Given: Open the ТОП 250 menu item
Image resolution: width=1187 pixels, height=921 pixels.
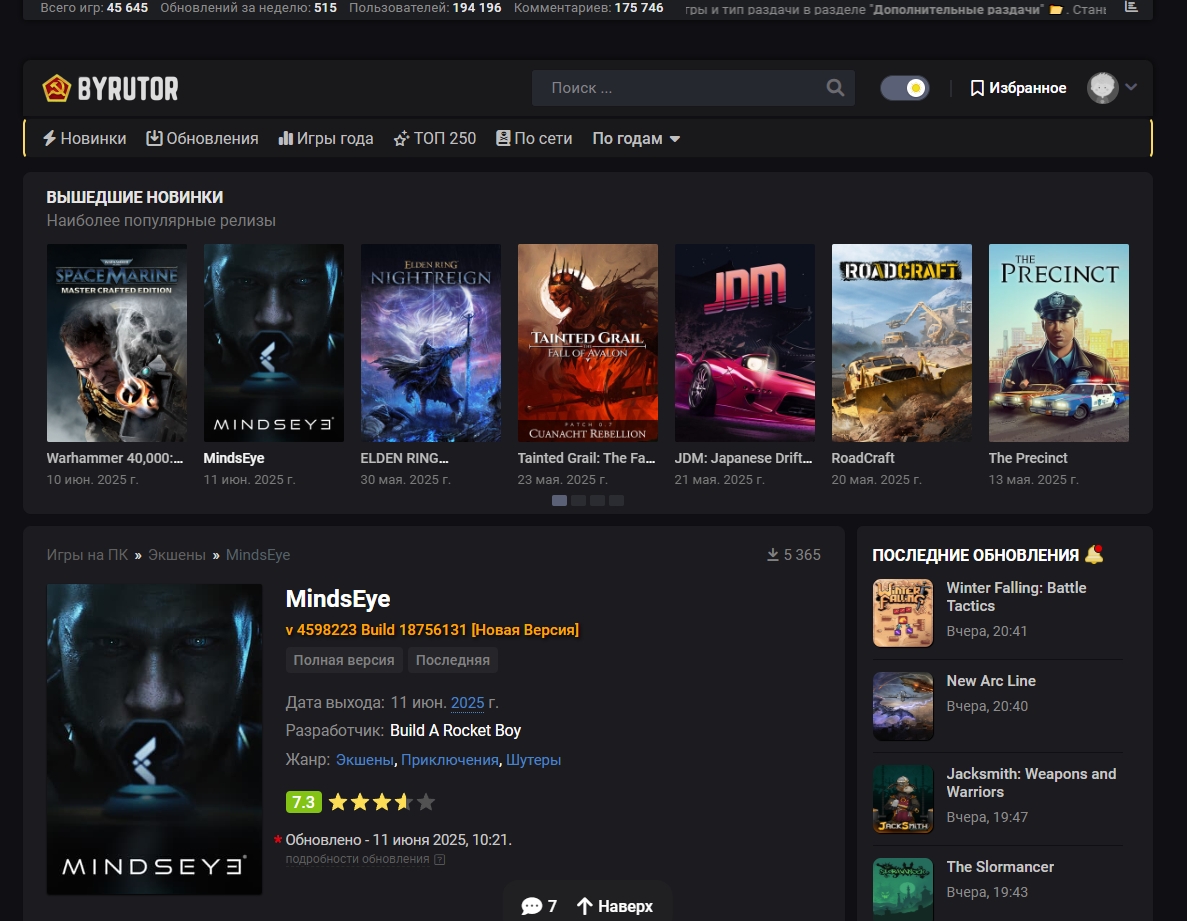Looking at the screenshot, I should click(x=435, y=138).
